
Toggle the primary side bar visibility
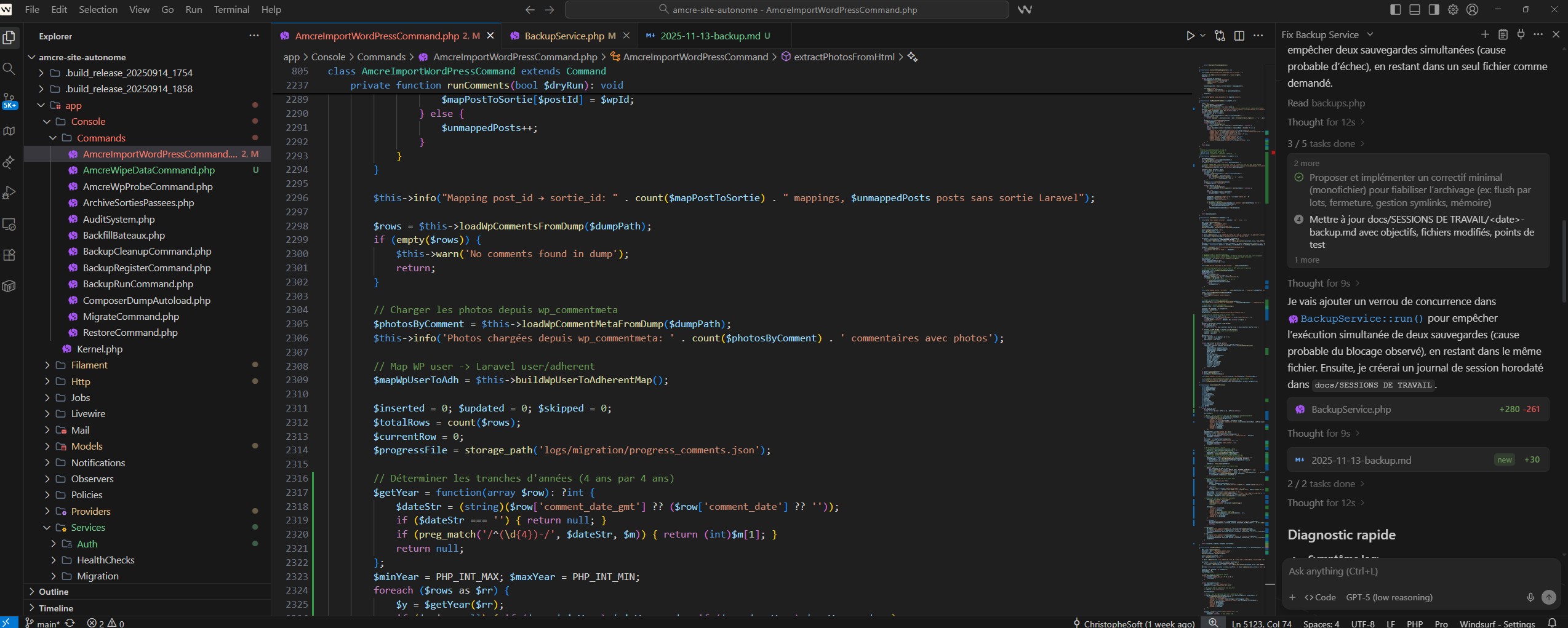(x=1396, y=9)
